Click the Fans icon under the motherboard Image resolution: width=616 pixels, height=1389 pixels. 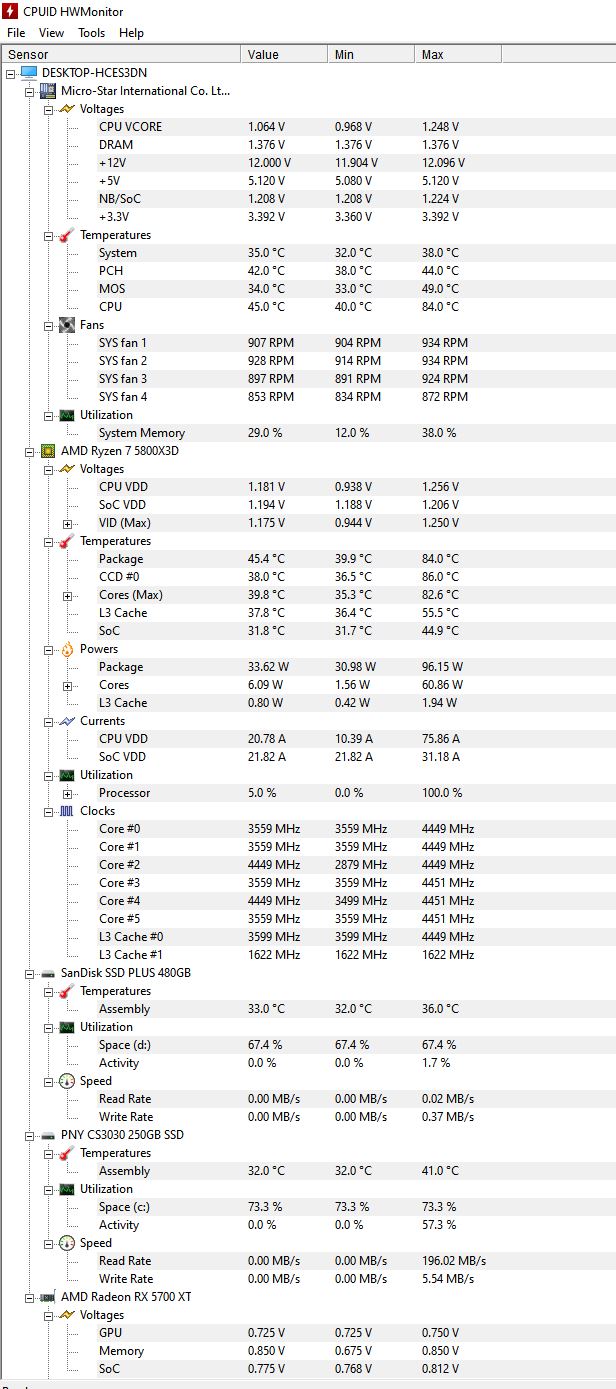tap(67, 325)
